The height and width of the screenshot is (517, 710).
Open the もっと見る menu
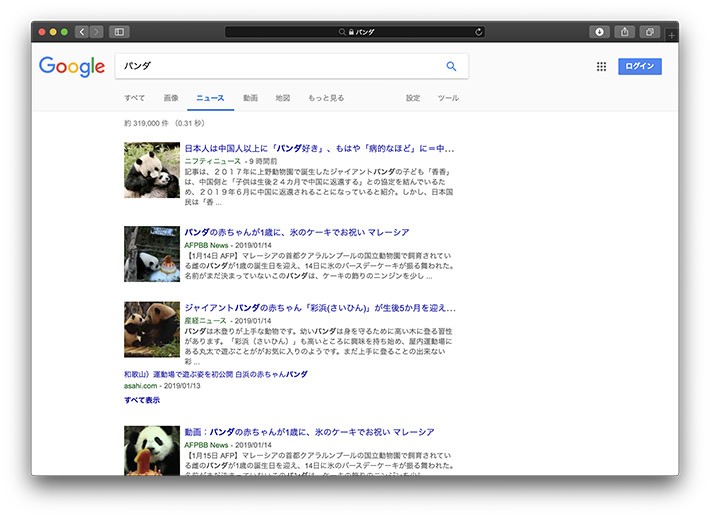[326, 98]
